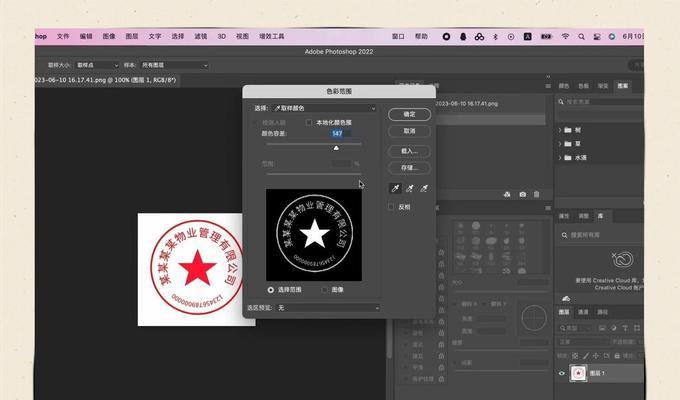Open the History panel menu icon
This screenshot has height=400, width=680.
(548, 86)
